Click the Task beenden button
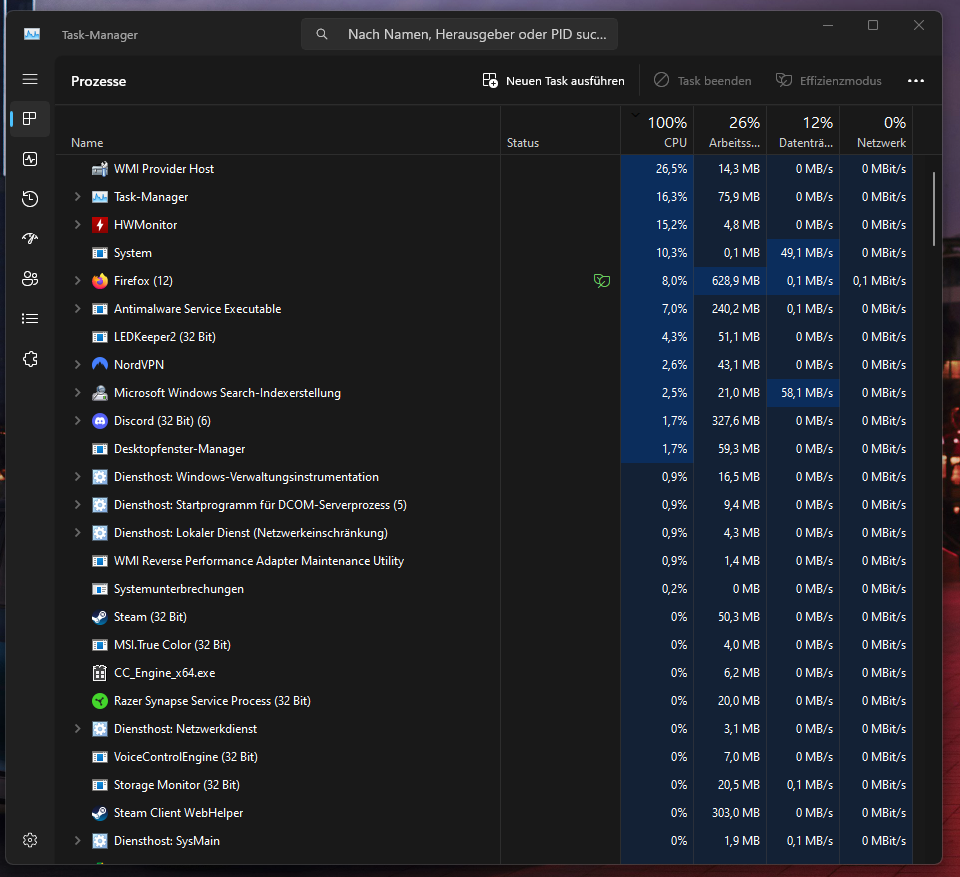The height and width of the screenshot is (877, 960). coord(702,81)
